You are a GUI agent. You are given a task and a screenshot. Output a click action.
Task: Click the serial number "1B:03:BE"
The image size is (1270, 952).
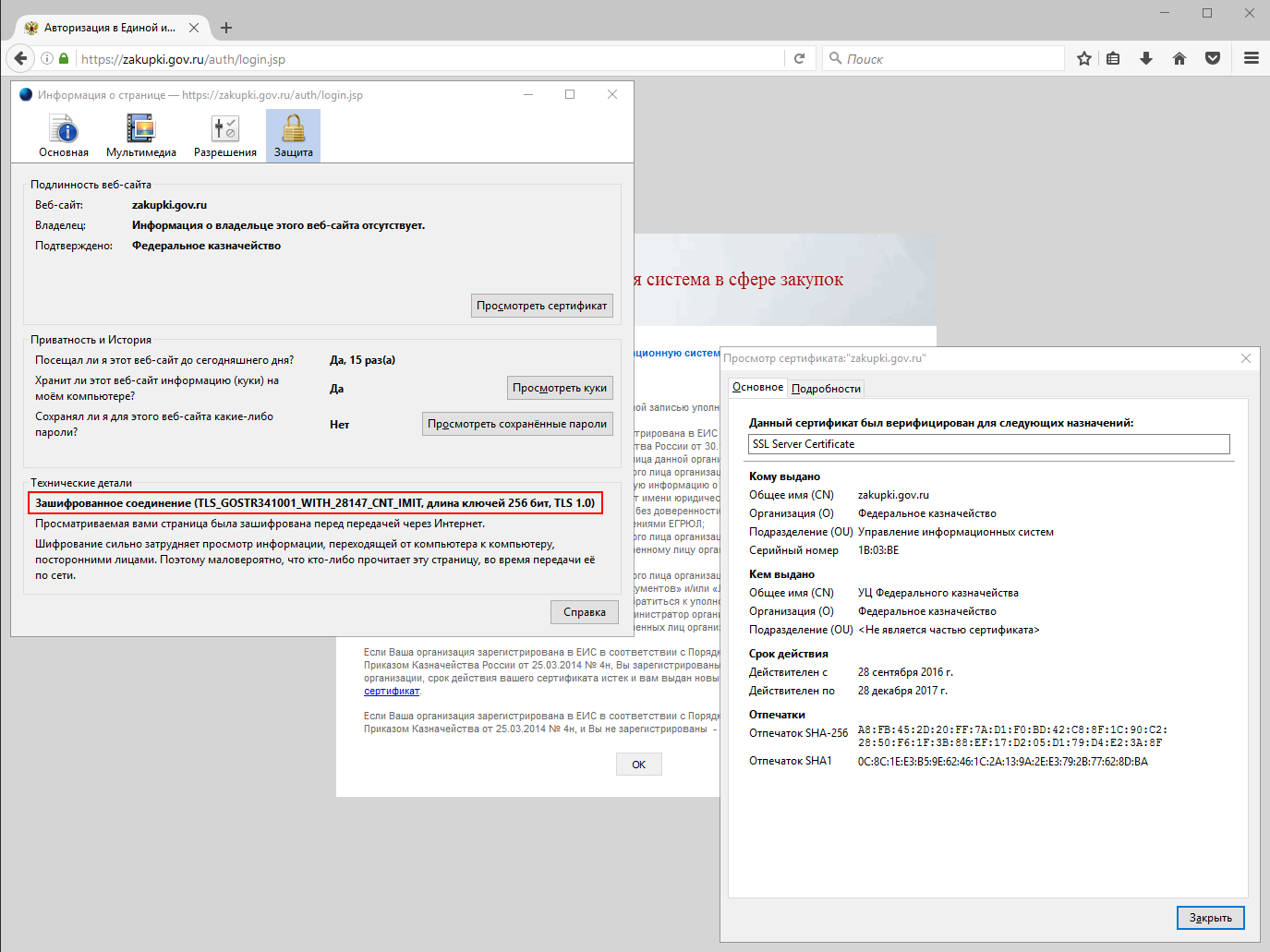tap(878, 550)
